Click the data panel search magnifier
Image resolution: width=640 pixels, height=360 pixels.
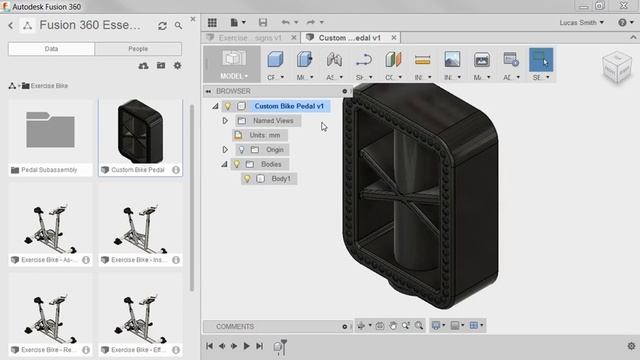tap(178, 26)
